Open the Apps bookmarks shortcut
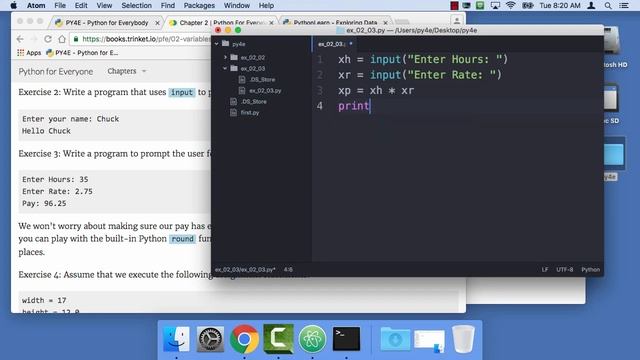This screenshot has width=640, height=360. coord(29,53)
